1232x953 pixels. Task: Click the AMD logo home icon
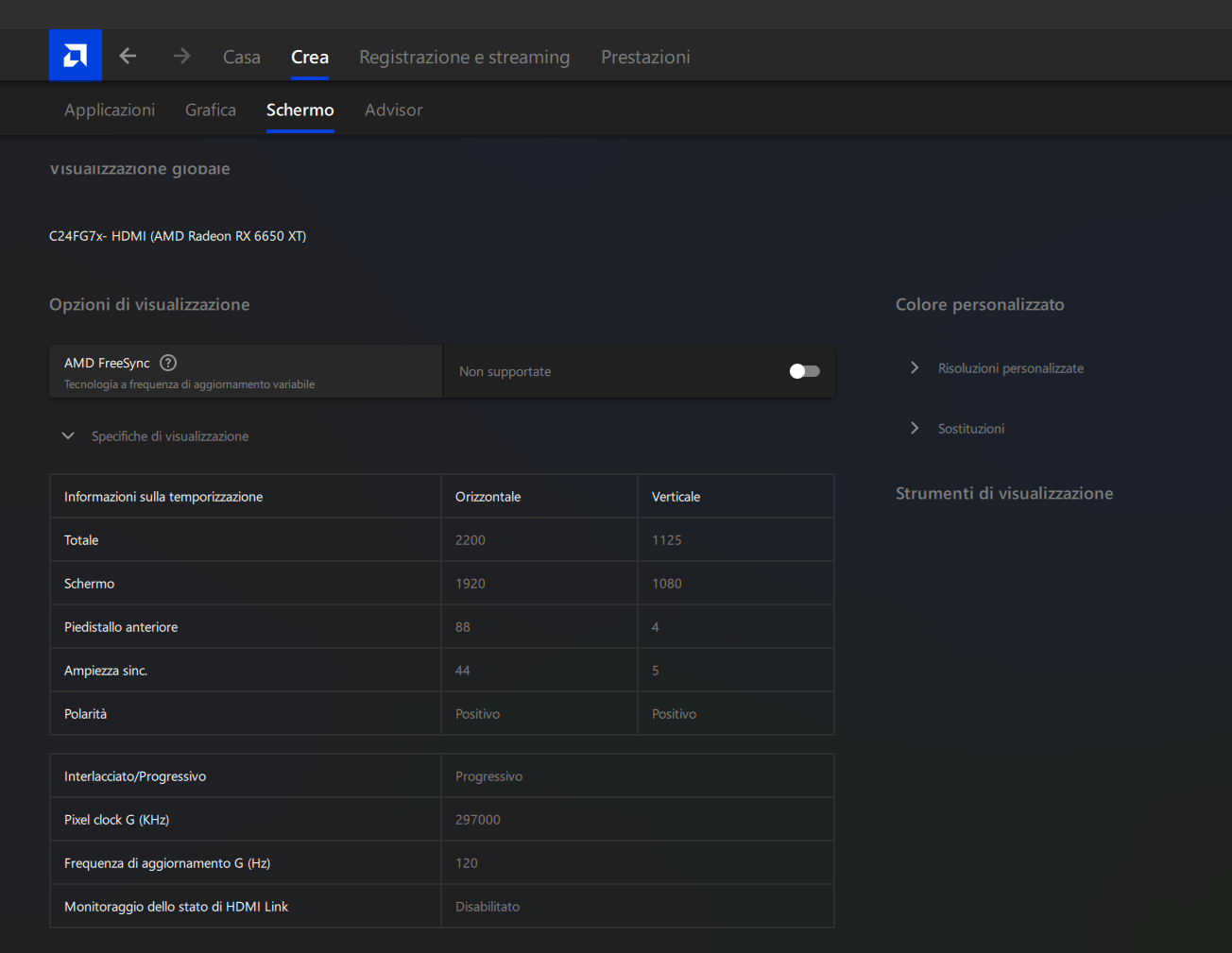coord(76,56)
